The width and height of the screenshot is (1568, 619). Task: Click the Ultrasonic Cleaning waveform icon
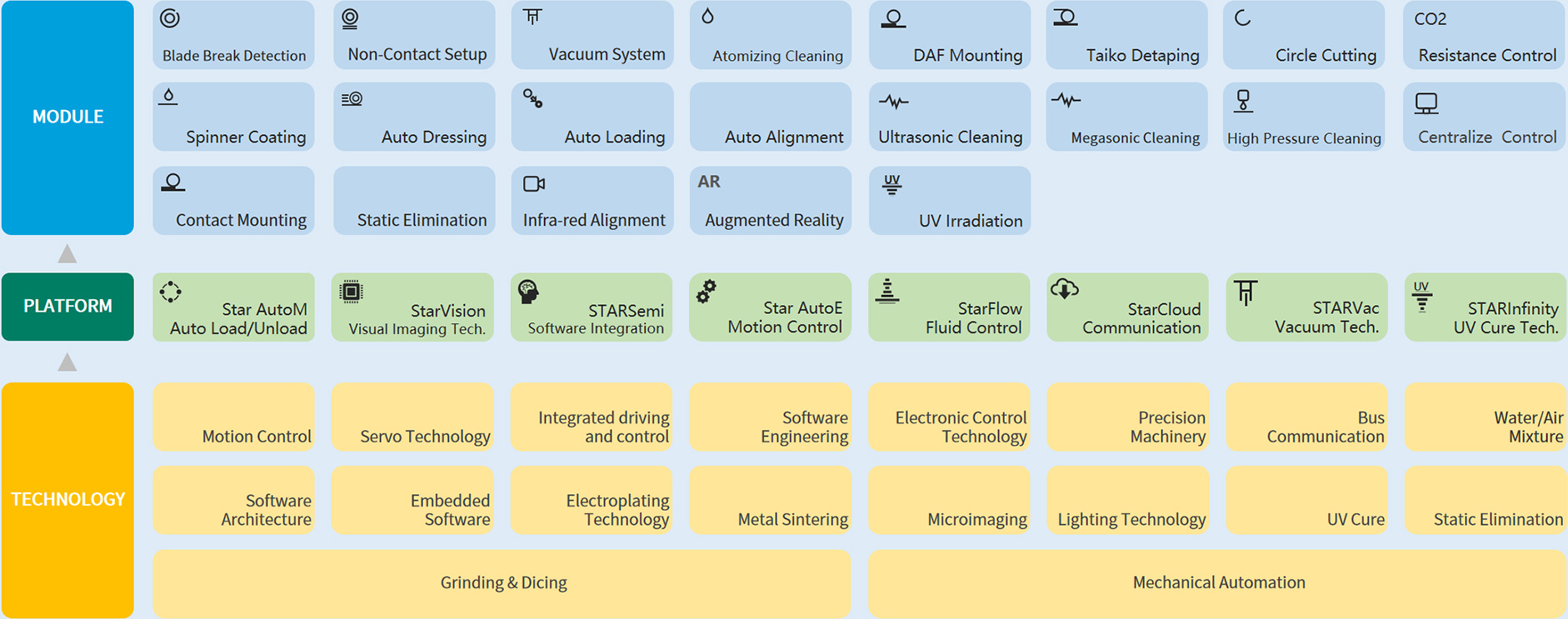[894, 102]
